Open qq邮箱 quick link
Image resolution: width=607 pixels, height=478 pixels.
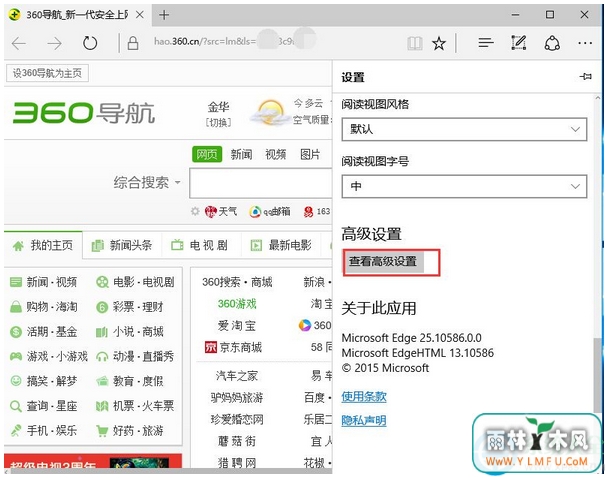(270, 211)
